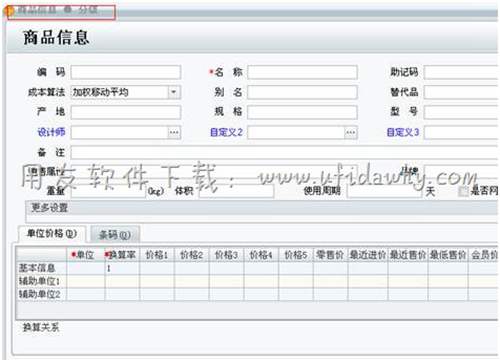Click the 最低售价 column header
Image resolution: width=500 pixels, height=362 pixels.
(448, 255)
